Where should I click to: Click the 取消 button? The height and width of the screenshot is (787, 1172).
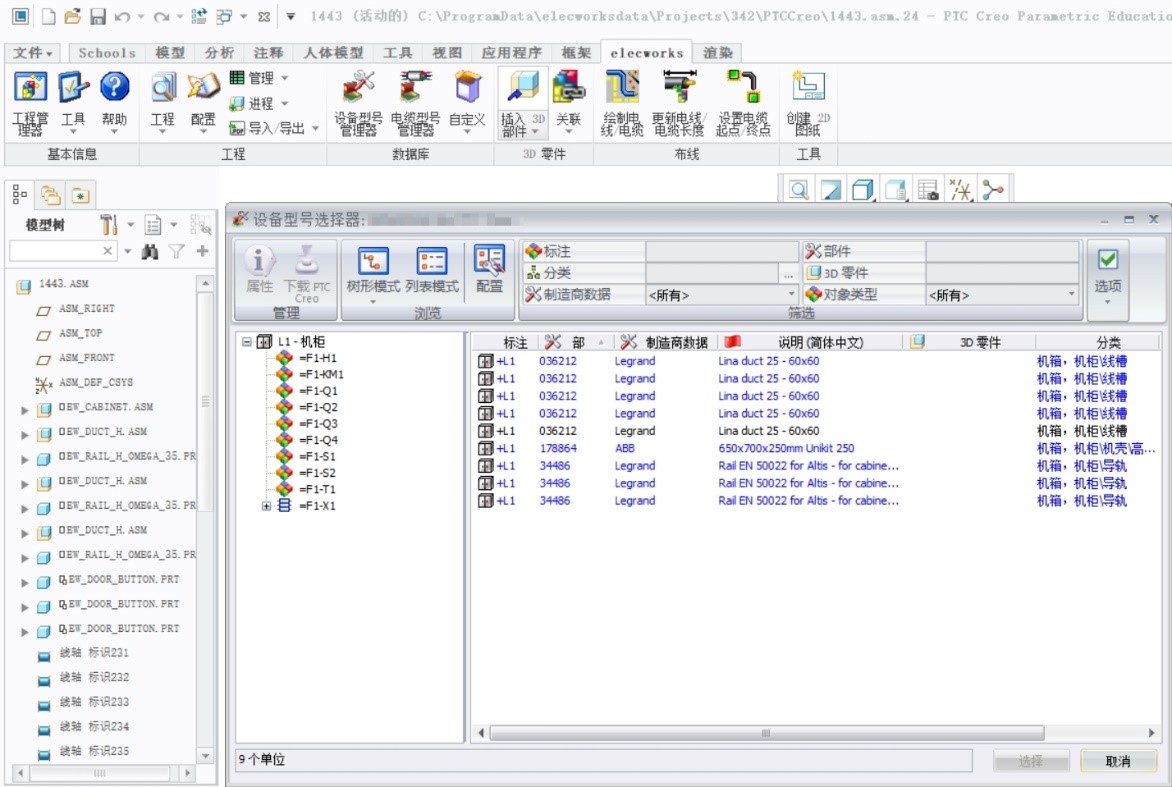(x=1117, y=761)
